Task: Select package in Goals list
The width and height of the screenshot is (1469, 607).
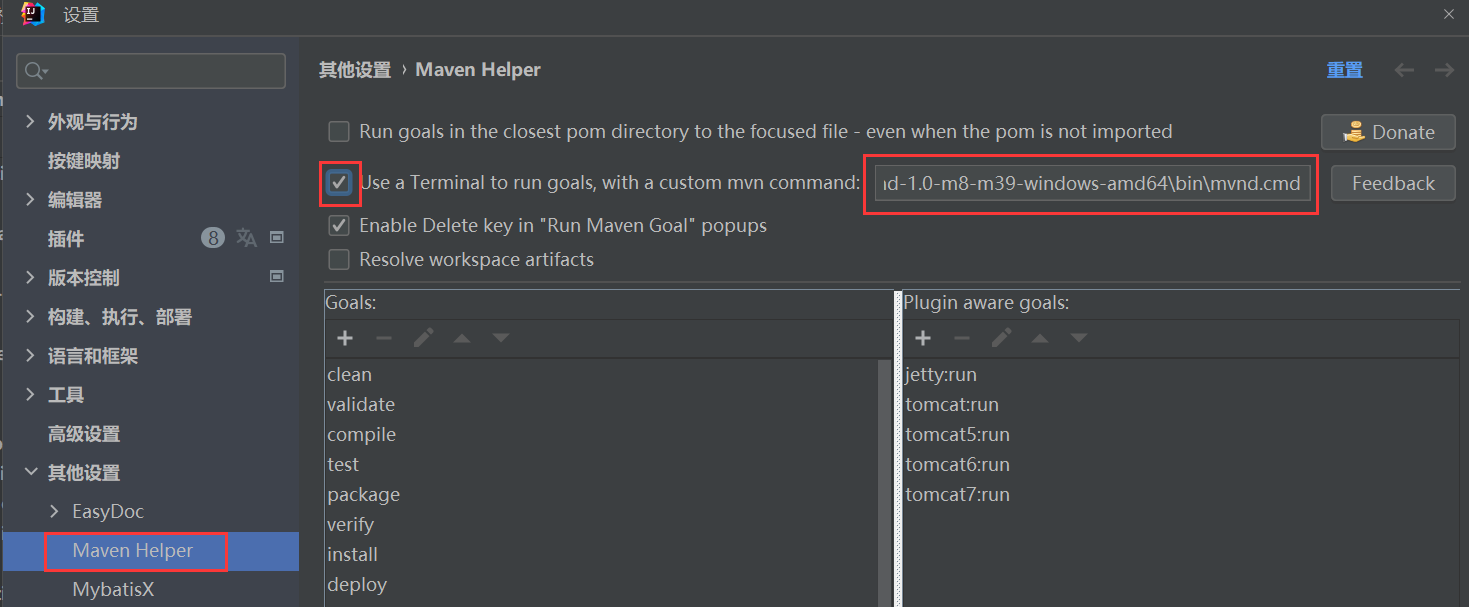Action: coord(363,495)
